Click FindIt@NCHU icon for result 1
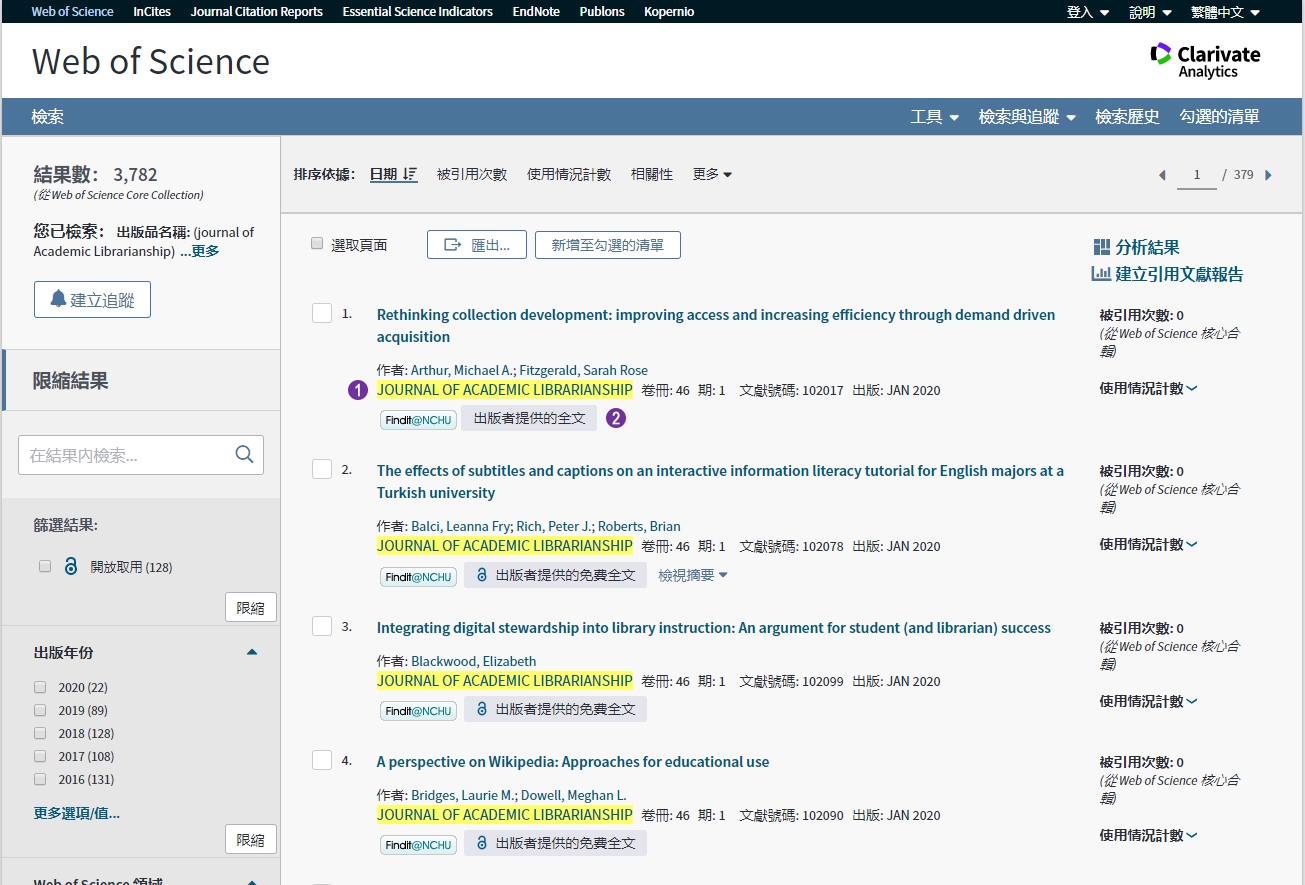This screenshot has height=885, width=1305. 418,420
